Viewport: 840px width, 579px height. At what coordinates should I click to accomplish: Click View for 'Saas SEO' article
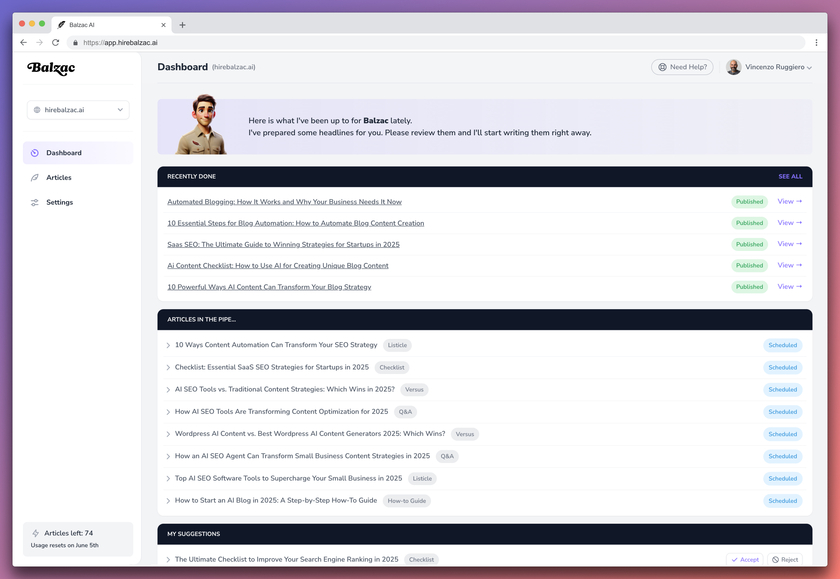[790, 244]
